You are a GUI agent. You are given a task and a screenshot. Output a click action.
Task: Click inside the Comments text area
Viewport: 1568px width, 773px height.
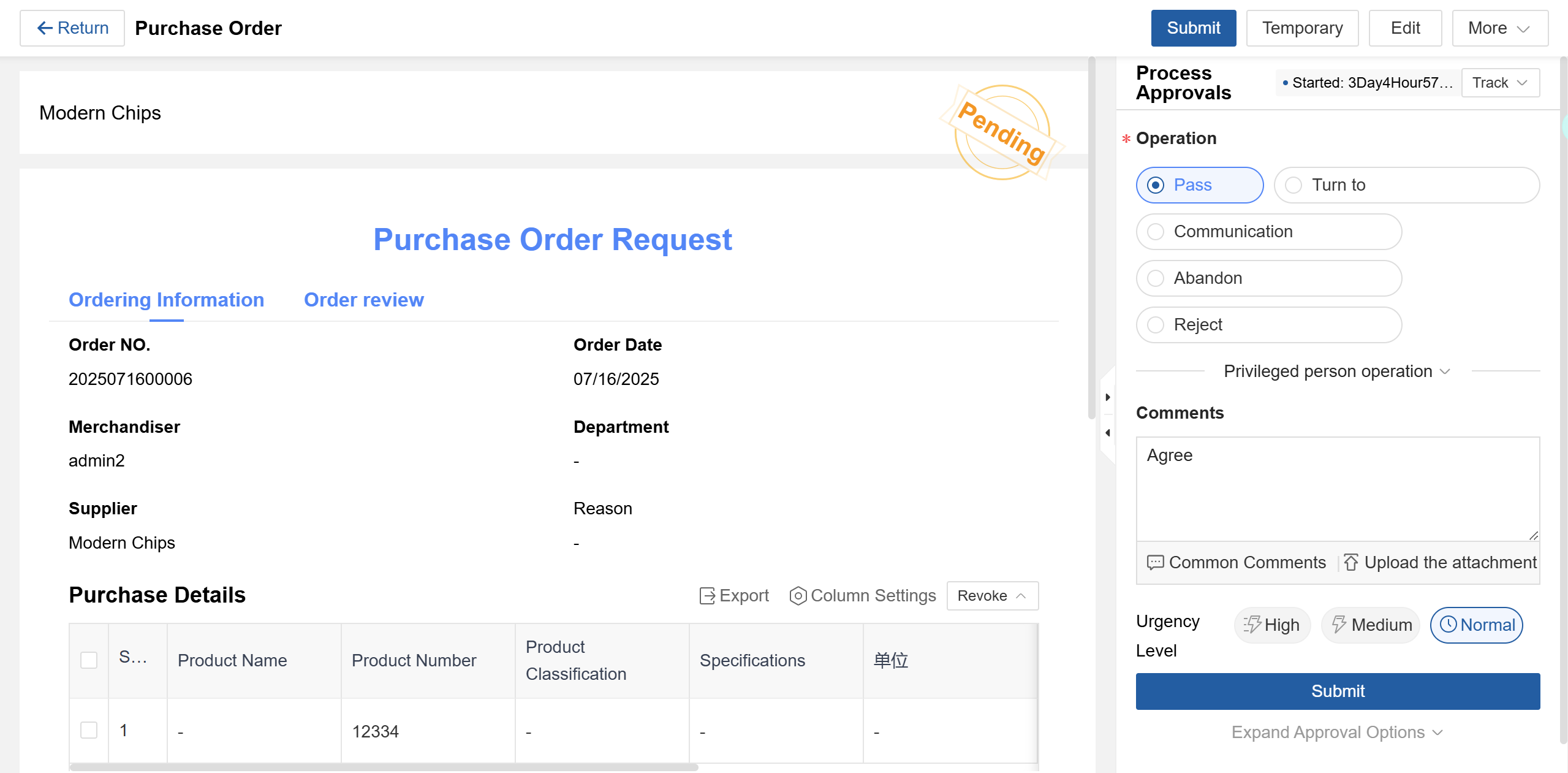1337,489
